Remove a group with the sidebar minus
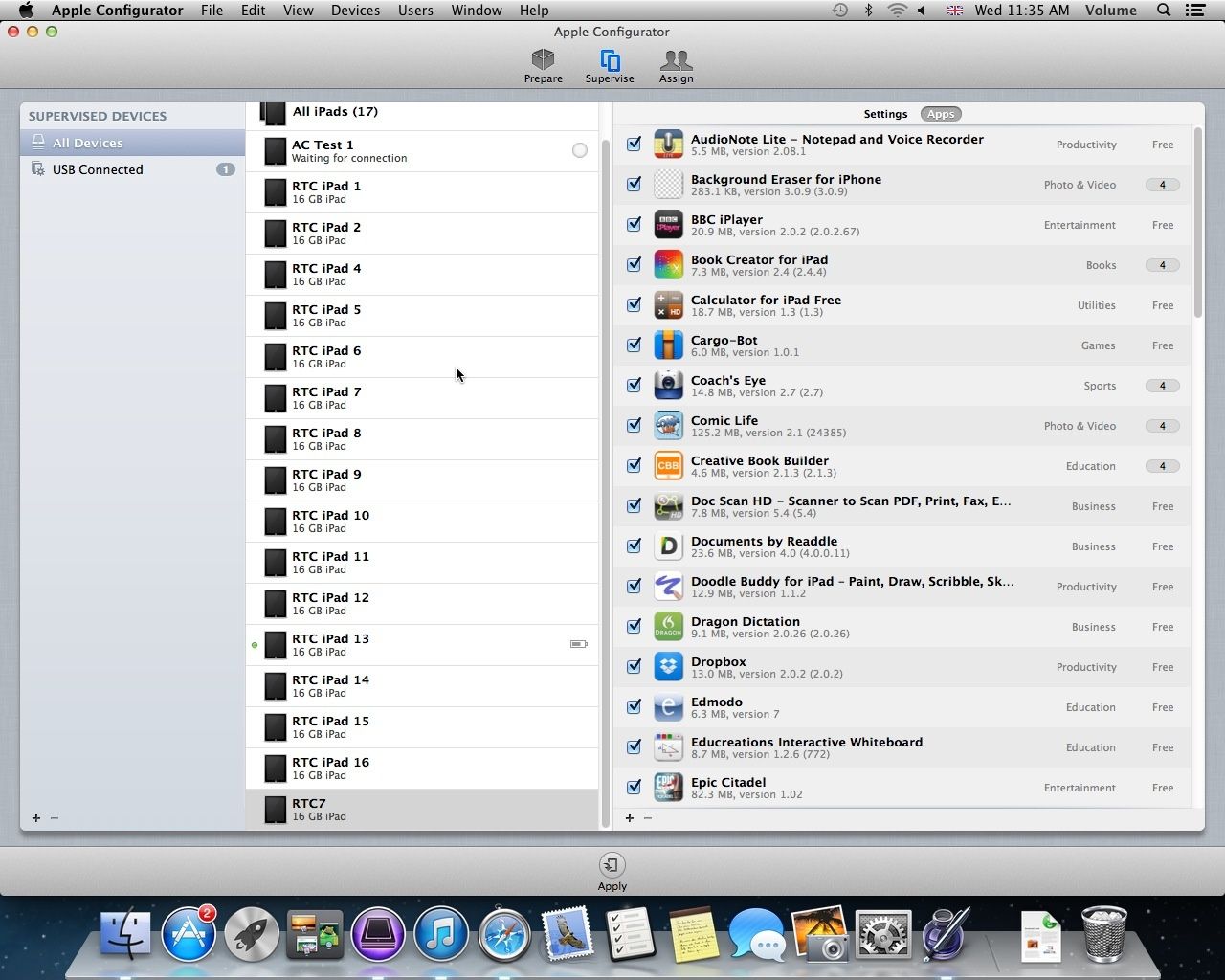 click(x=55, y=817)
